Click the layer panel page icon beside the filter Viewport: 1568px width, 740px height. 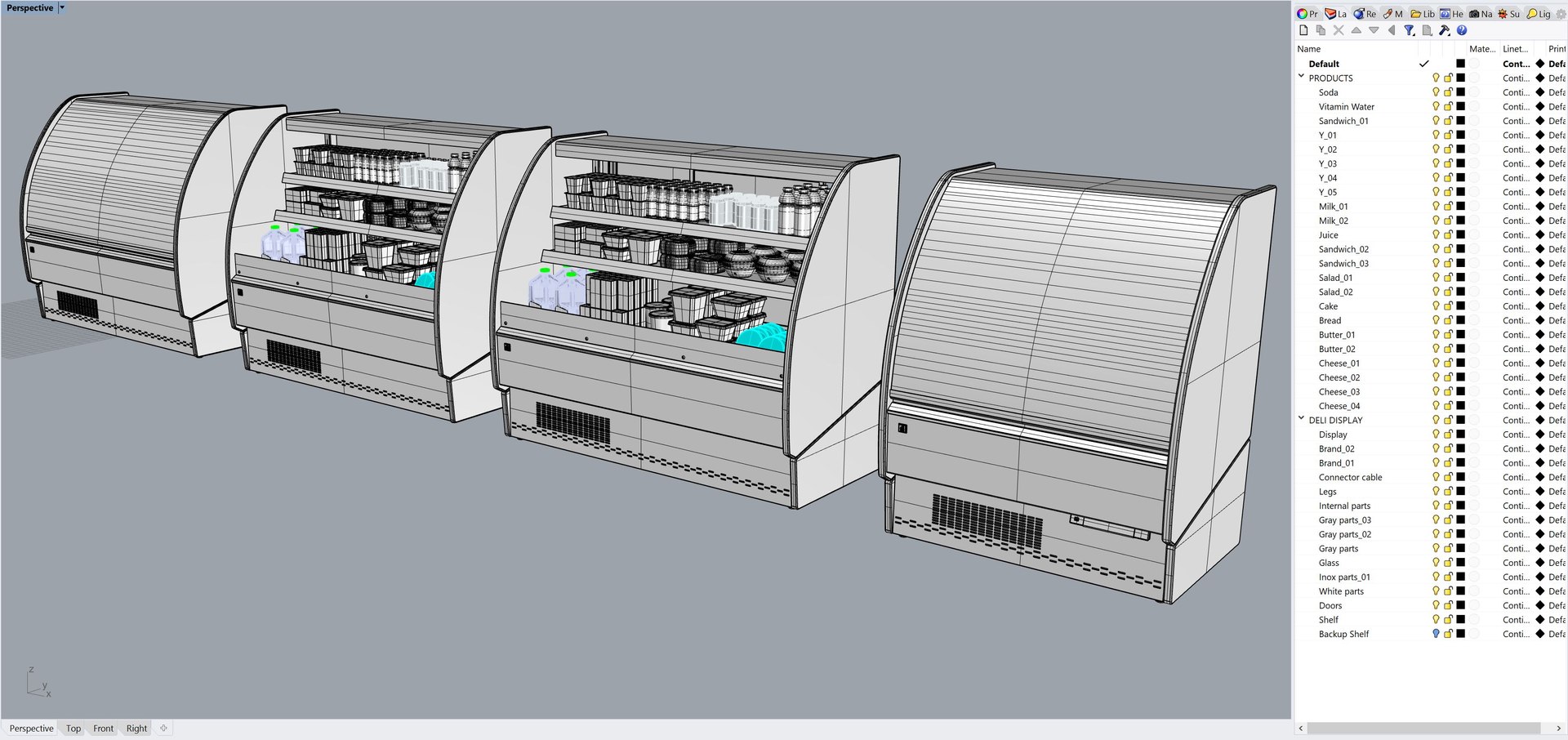click(1427, 30)
